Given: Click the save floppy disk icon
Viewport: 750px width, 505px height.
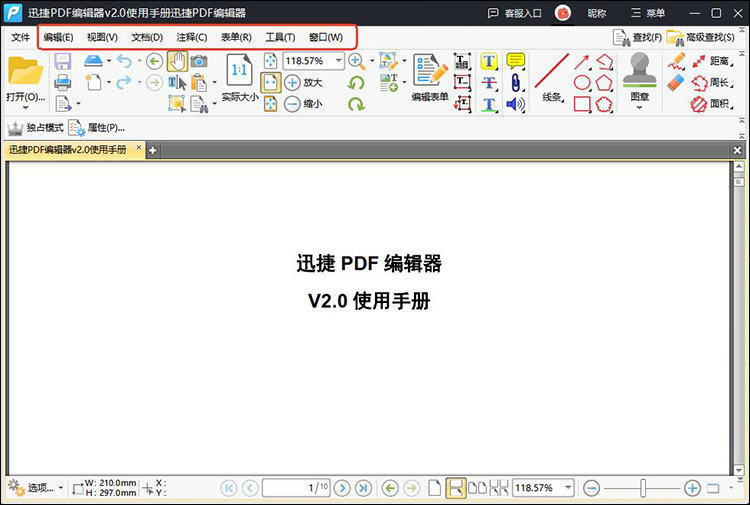Looking at the screenshot, I should click(63, 61).
